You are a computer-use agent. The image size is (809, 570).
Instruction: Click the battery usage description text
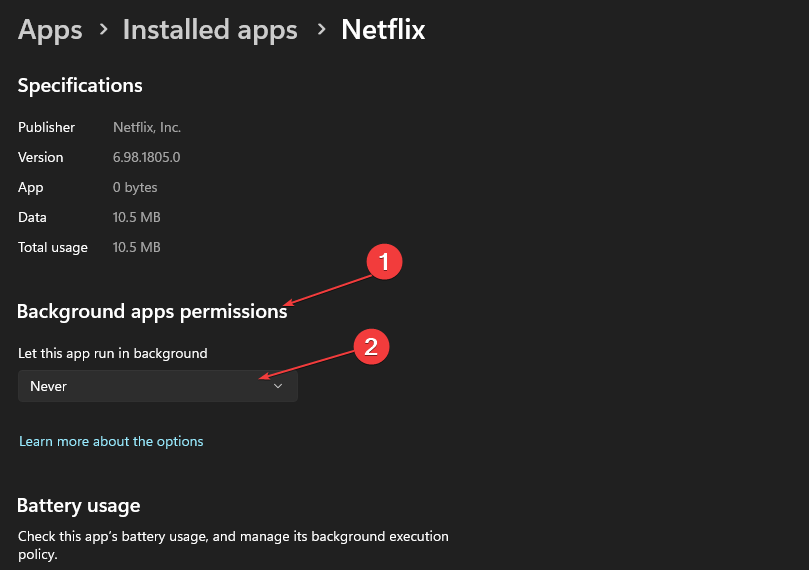point(233,545)
